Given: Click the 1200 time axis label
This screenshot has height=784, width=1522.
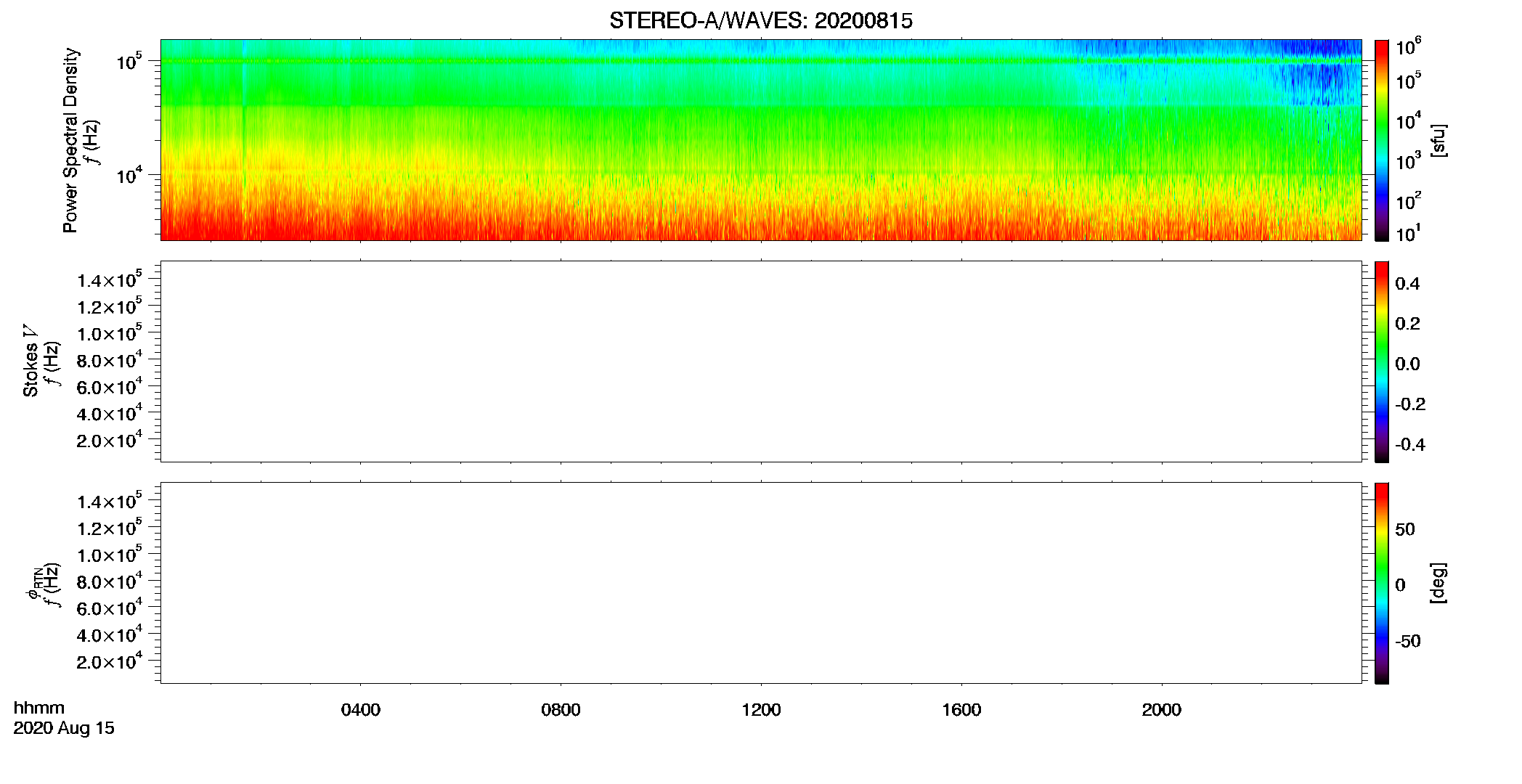Looking at the screenshot, I should 761,710.
